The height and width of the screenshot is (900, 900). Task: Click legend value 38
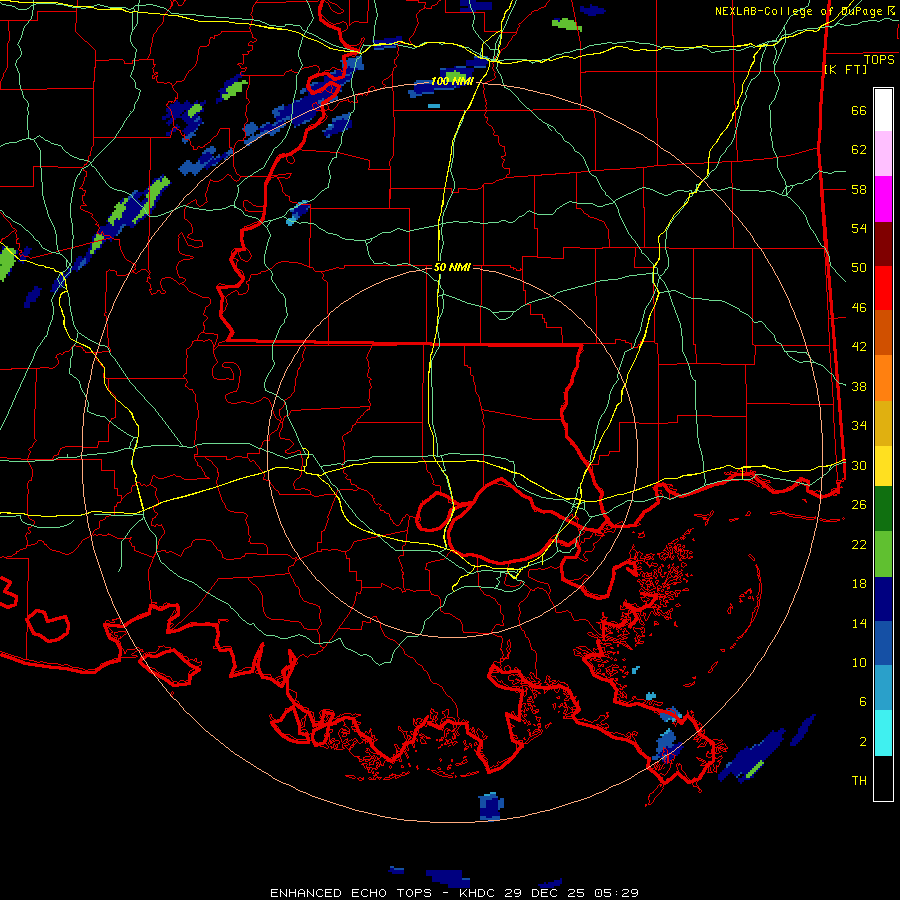859,386
